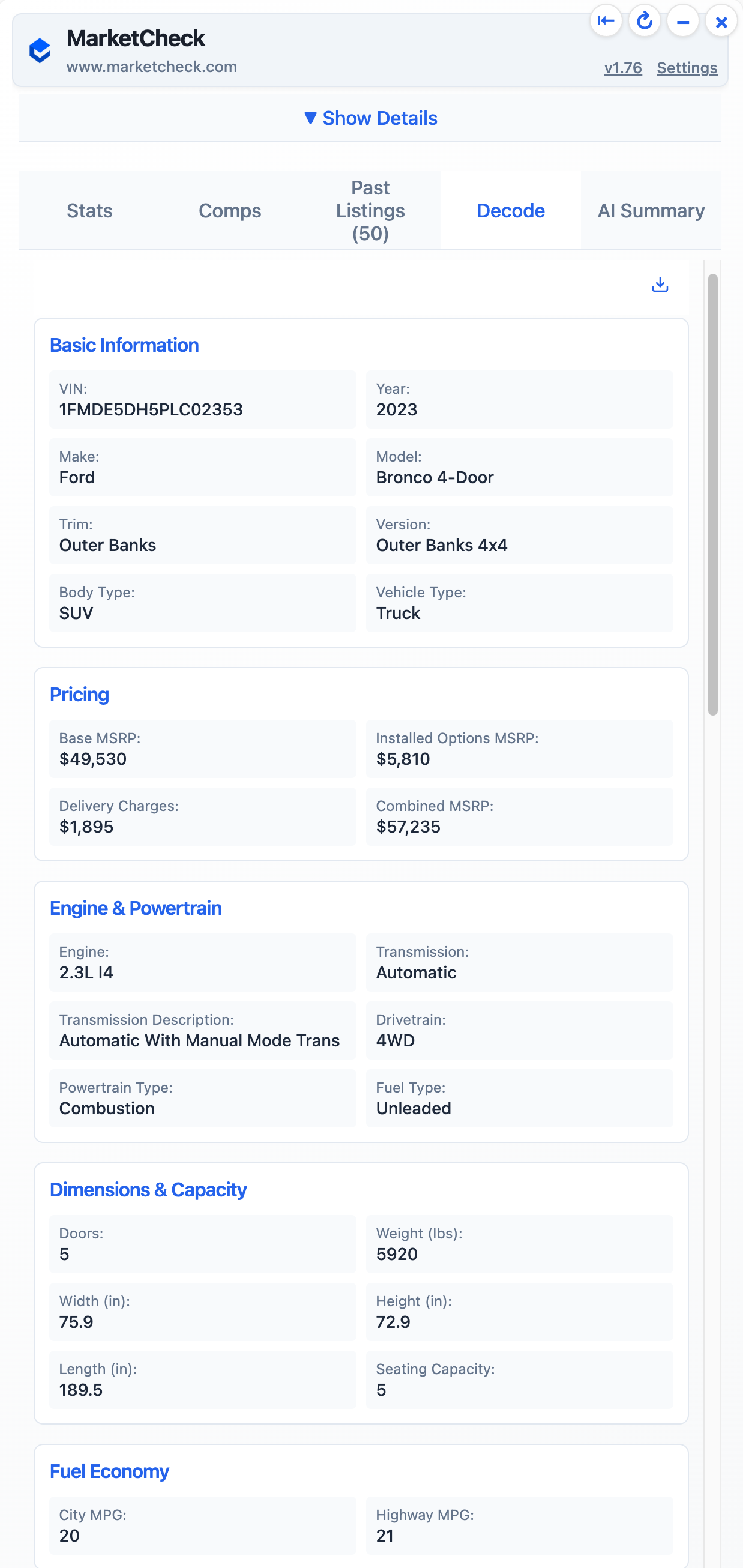This screenshot has width=743, height=1568.
Task: Click the vertical scrollbar thumb
Action: coord(712,494)
